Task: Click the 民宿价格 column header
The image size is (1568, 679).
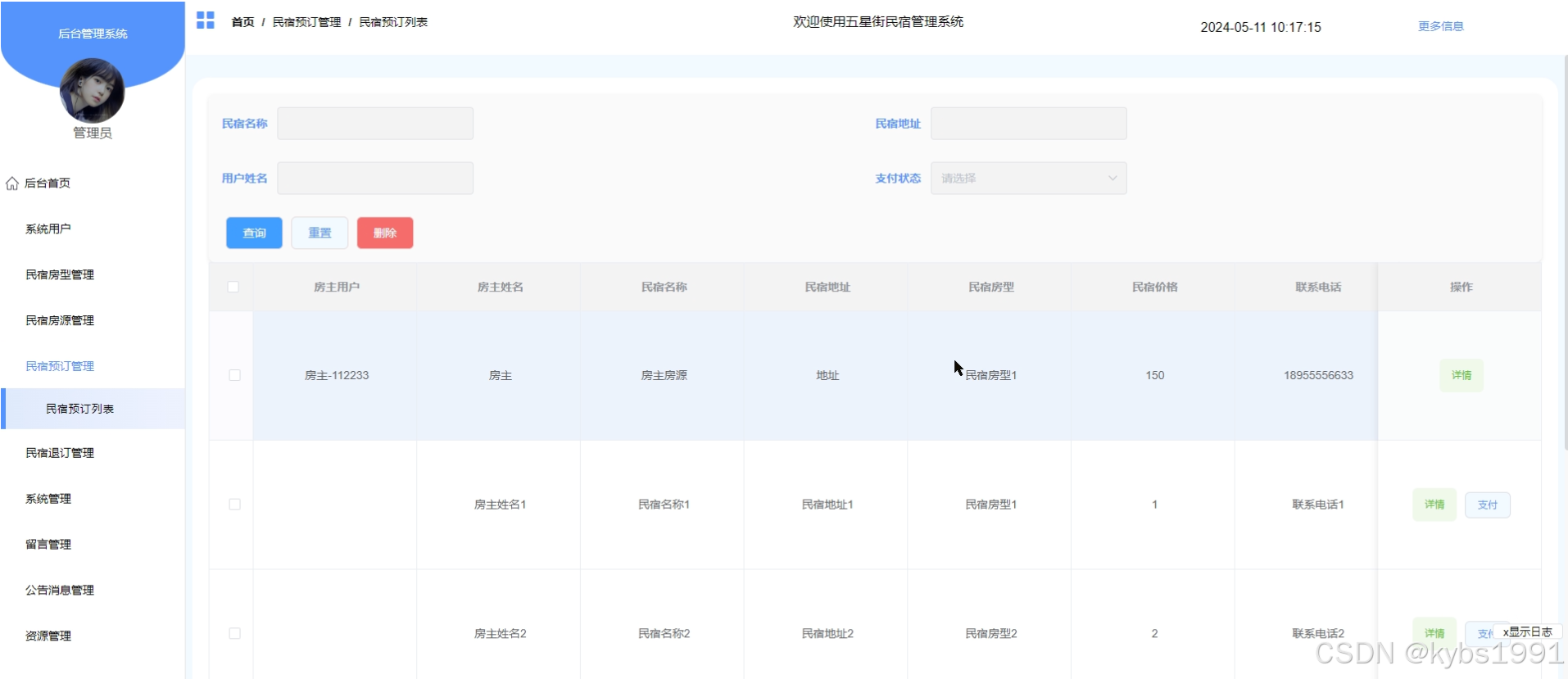Action: (x=1155, y=287)
